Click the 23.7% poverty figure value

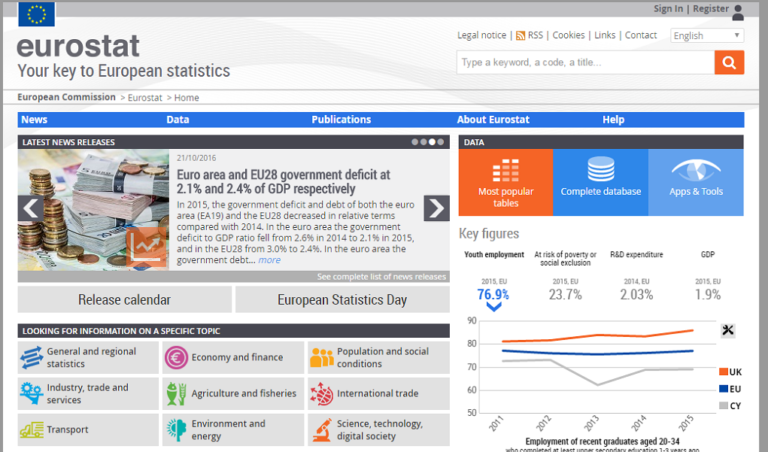pos(565,295)
